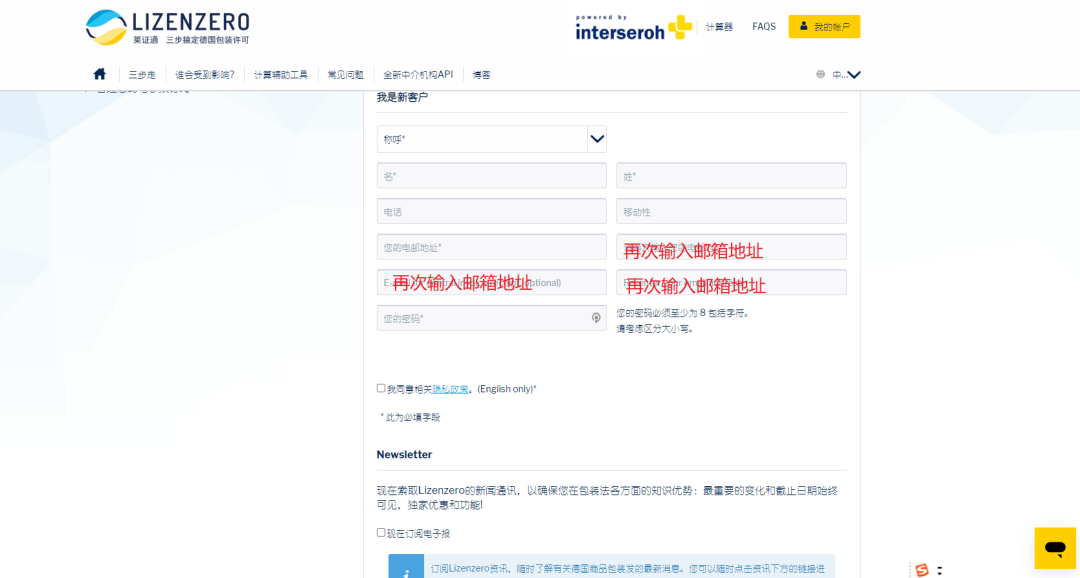1080x578 pixels.
Task: Open the salutation dropdown arrow icon
Action: click(x=597, y=139)
